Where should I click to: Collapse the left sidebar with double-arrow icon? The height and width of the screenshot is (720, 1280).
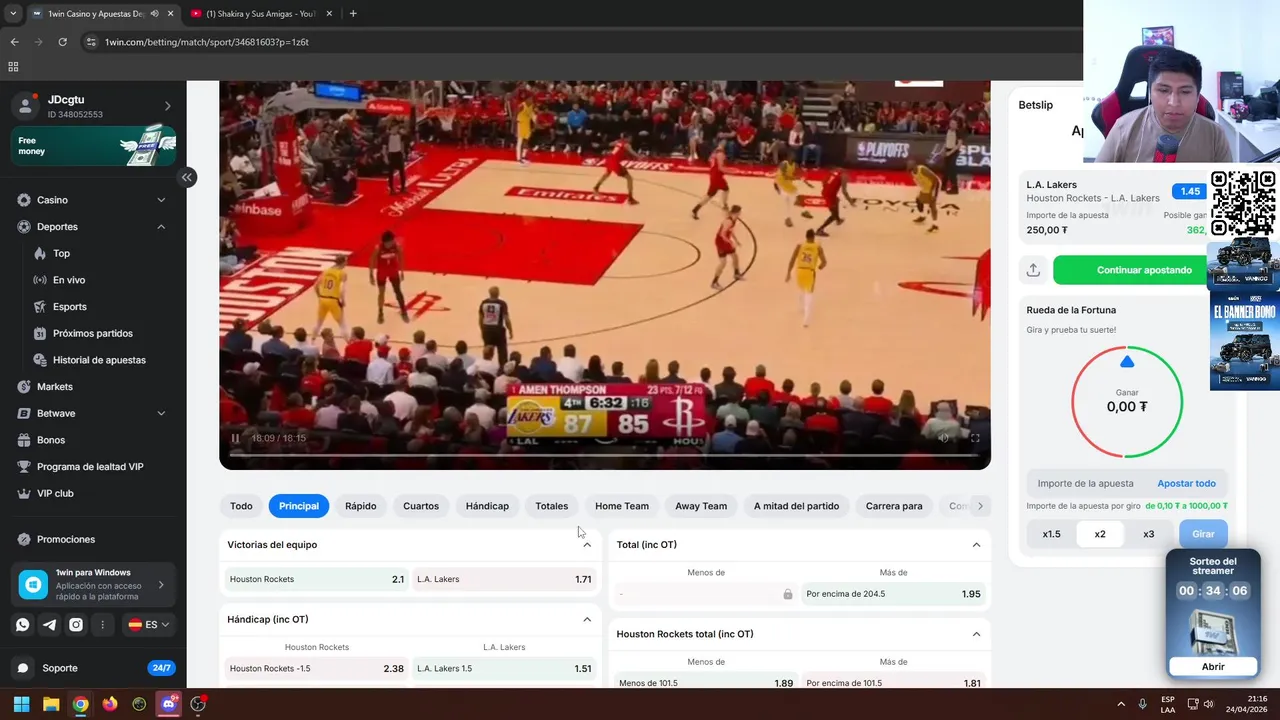point(186,177)
